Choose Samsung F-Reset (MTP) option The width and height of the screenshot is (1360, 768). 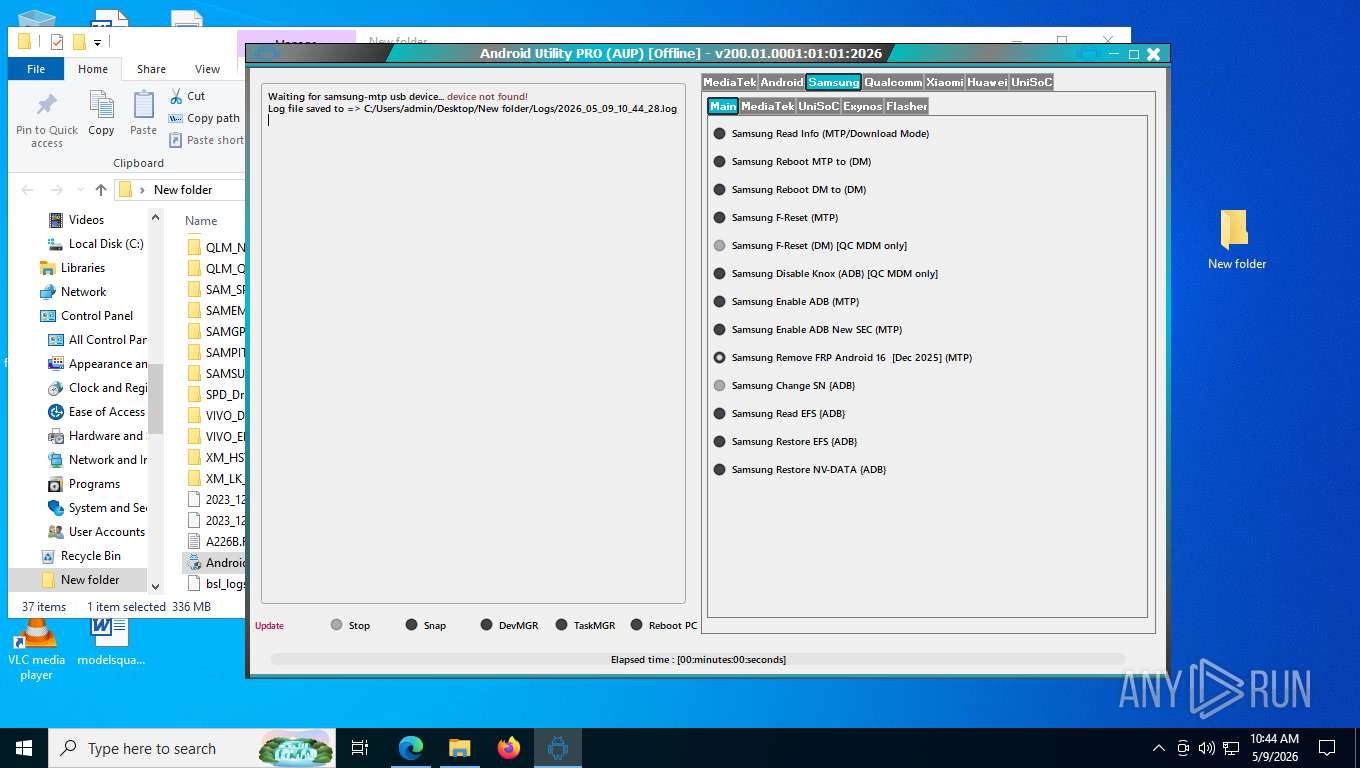click(776, 217)
